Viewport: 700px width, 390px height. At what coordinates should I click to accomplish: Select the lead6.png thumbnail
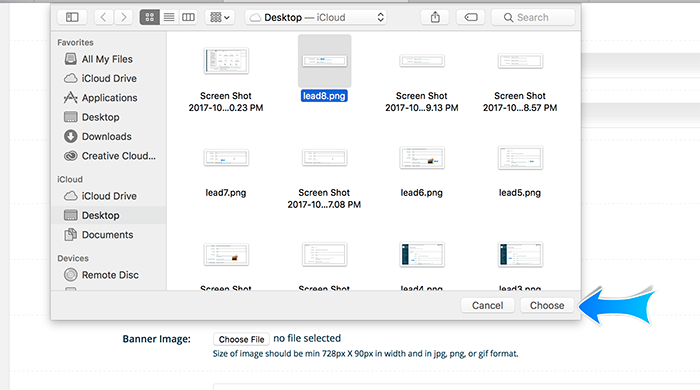coord(422,158)
